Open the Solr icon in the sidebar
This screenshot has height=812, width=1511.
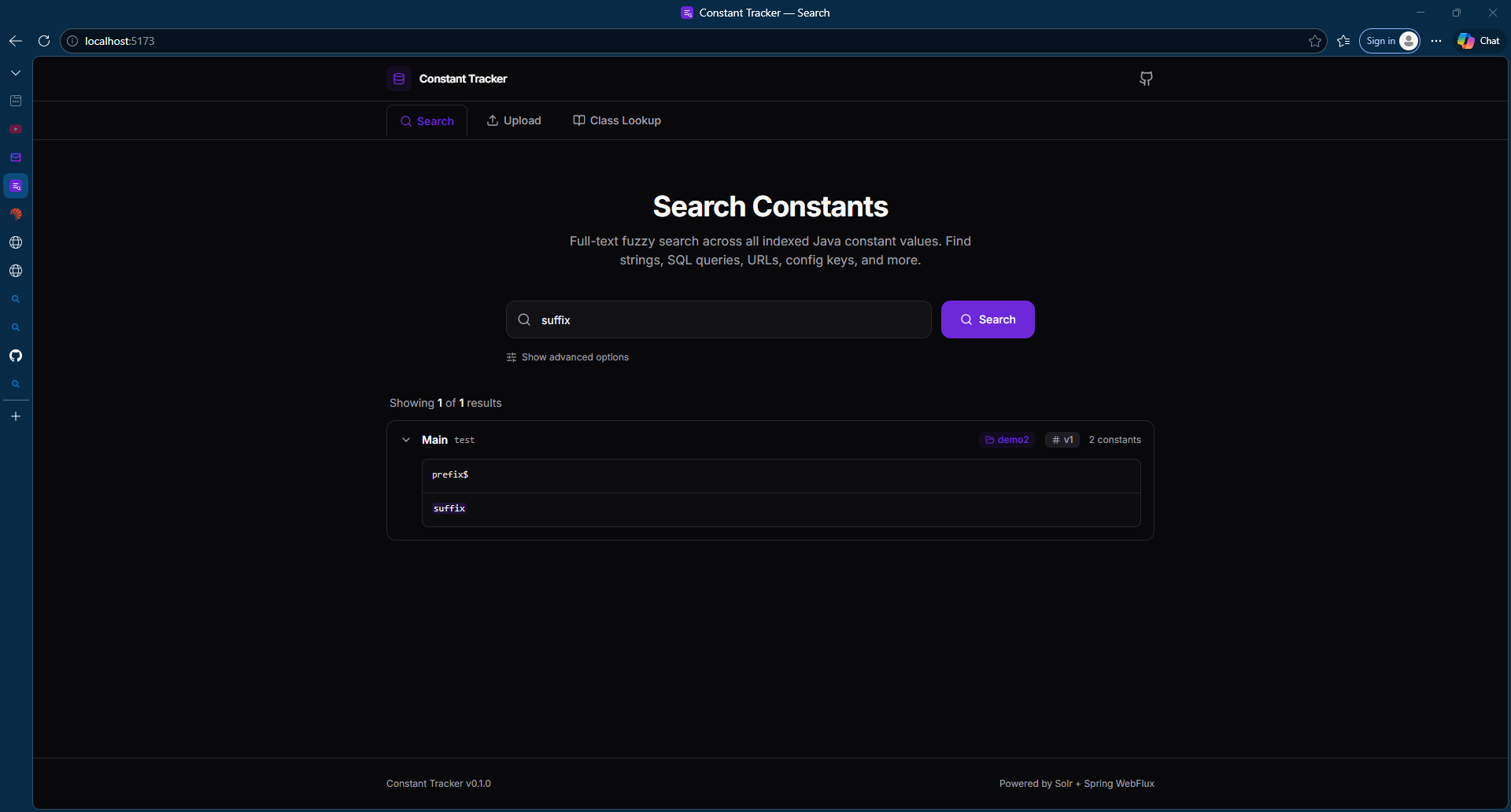pyautogui.click(x=16, y=214)
